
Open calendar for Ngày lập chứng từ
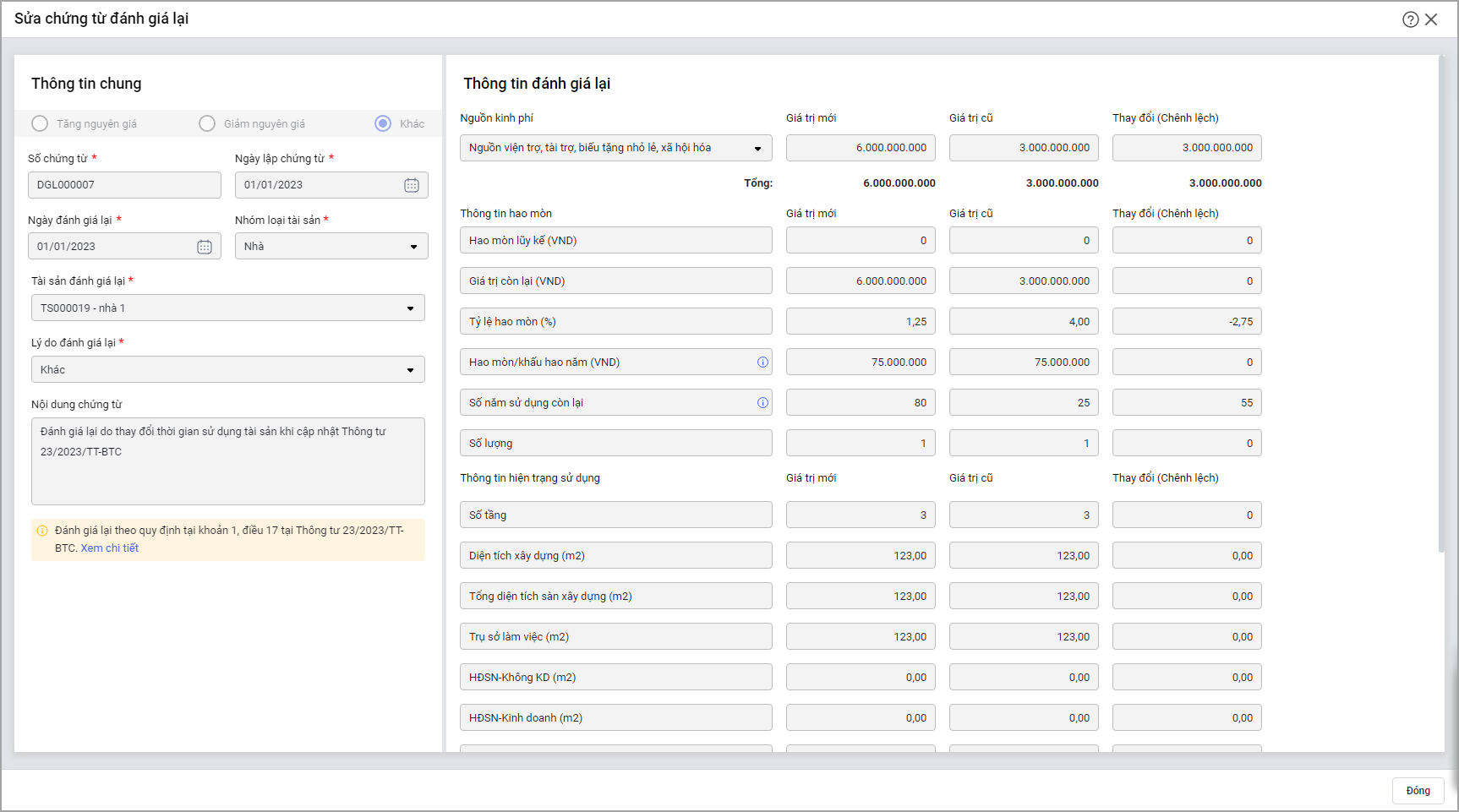[x=412, y=185]
